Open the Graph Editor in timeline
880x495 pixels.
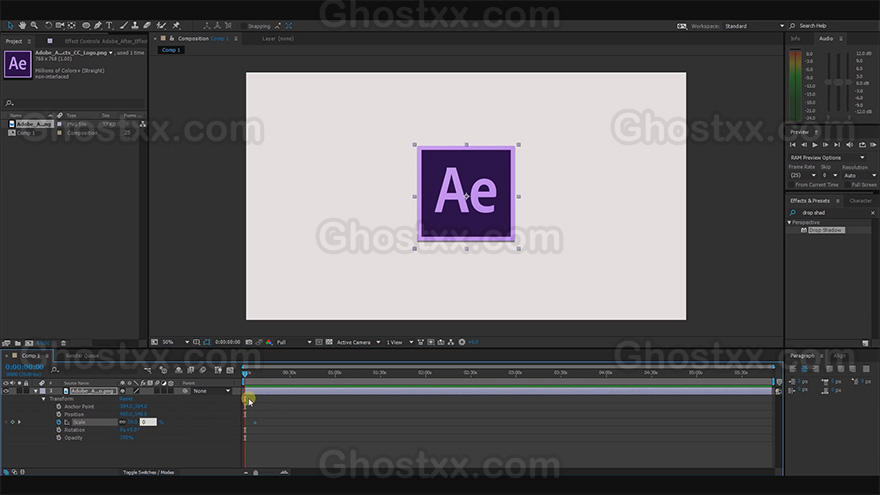(230, 370)
